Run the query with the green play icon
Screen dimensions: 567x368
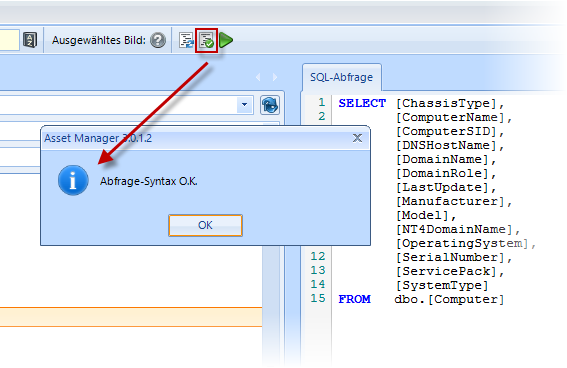226,40
